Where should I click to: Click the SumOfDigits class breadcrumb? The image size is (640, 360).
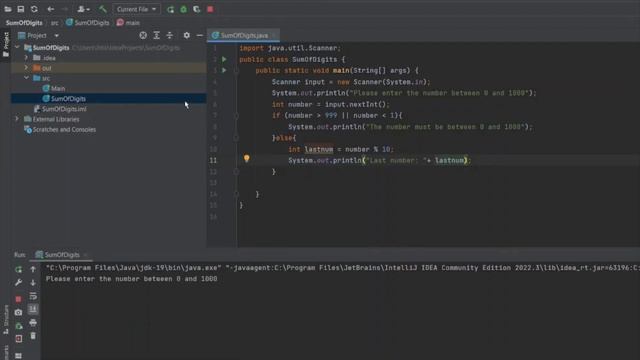click(88, 23)
